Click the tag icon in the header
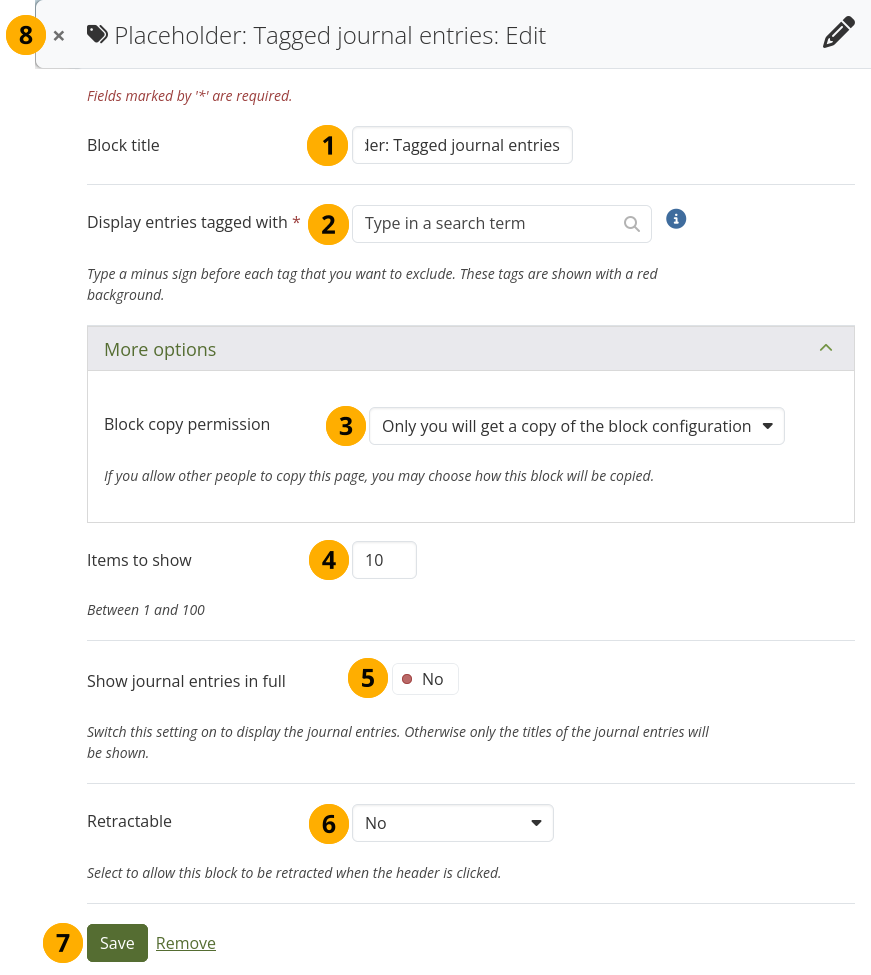The width and height of the screenshot is (871, 975). (98, 35)
